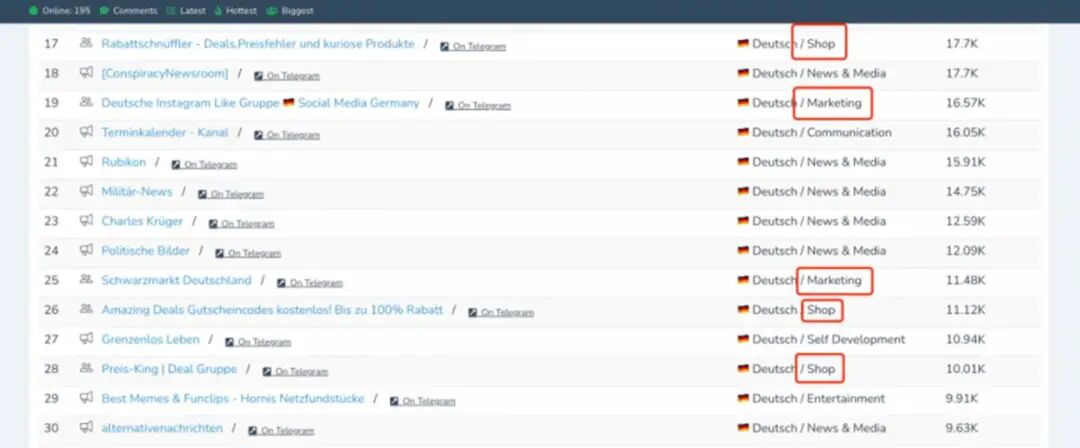The image size is (1080, 448).
Task: Click On Telegram link for [ConspiracyNewsroom]
Action: [x=287, y=76]
